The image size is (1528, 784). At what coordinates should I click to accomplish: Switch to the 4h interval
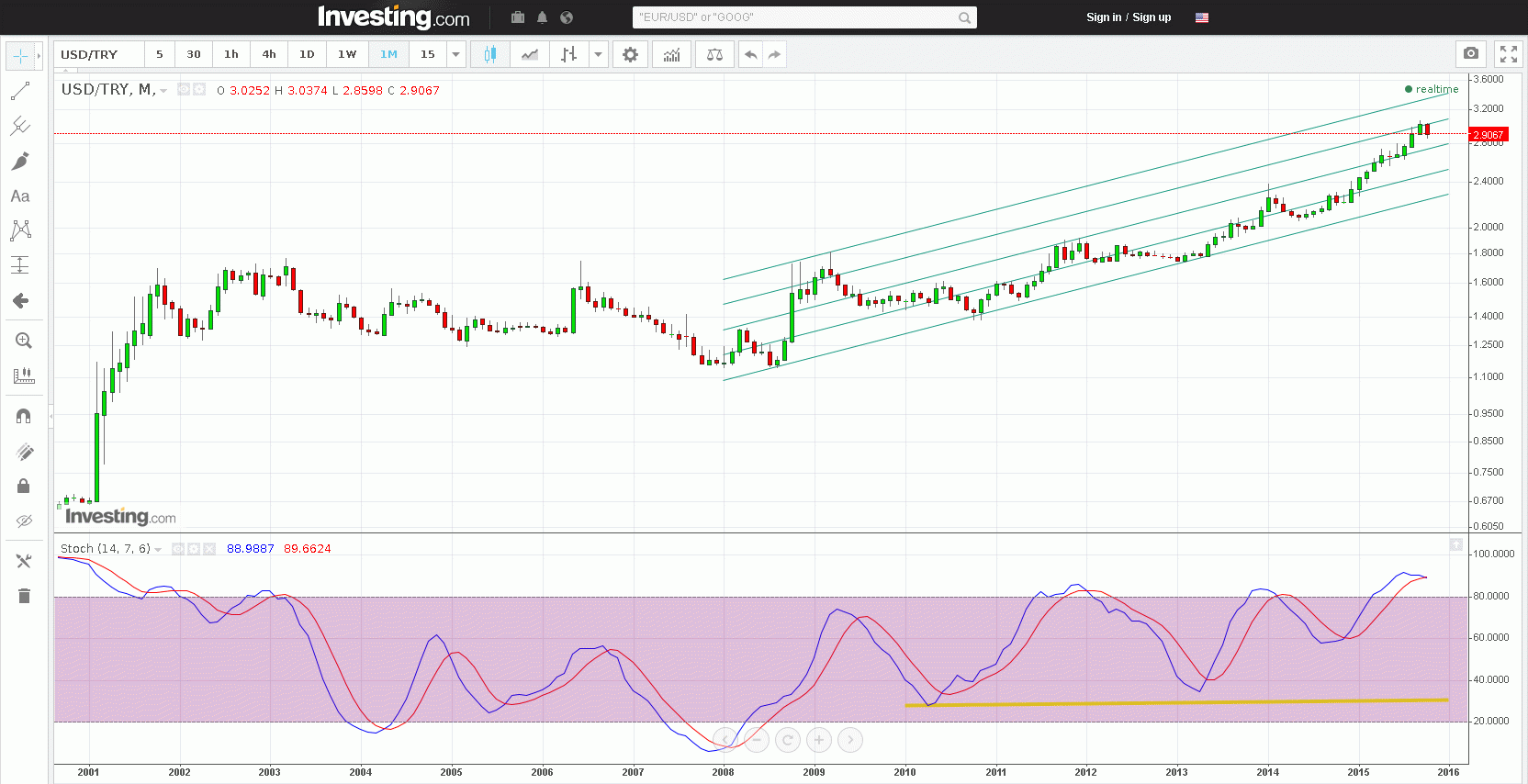tap(269, 54)
